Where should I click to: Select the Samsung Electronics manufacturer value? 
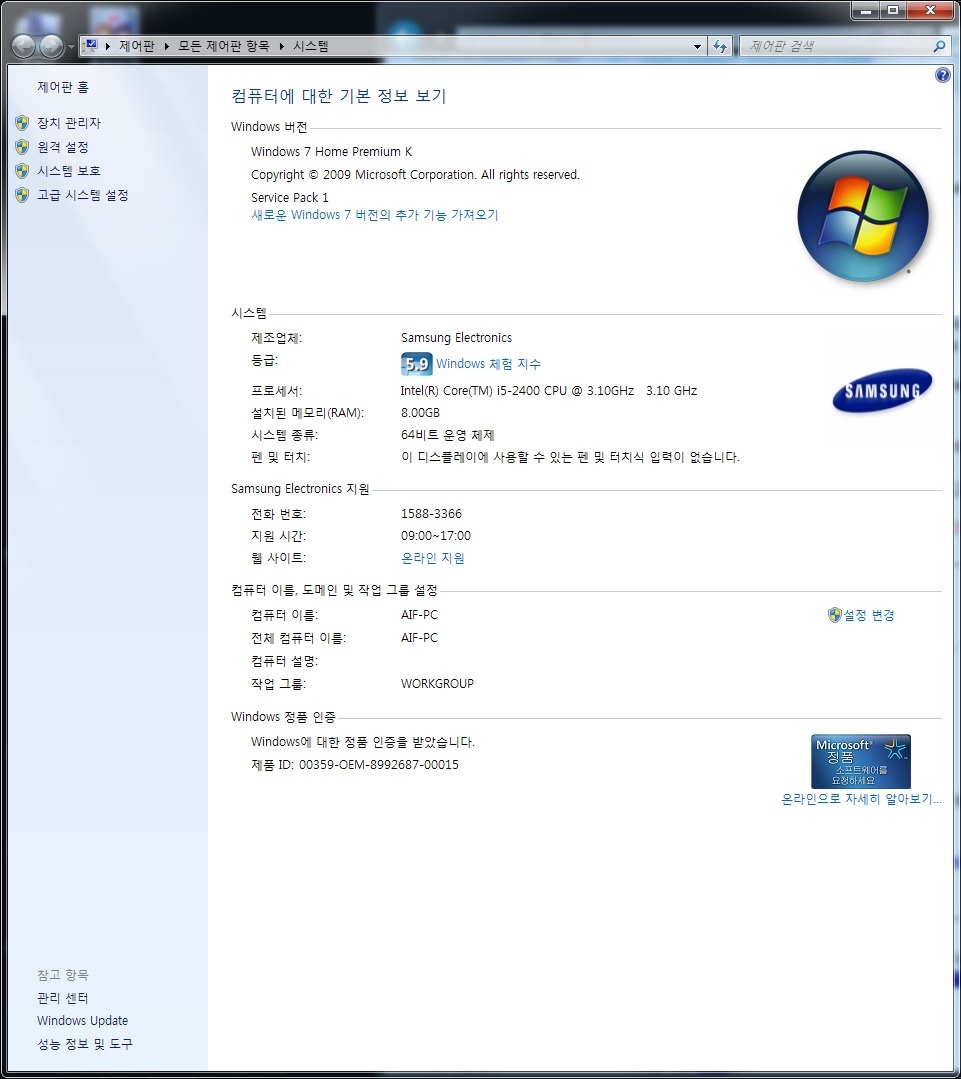pyautogui.click(x=456, y=338)
